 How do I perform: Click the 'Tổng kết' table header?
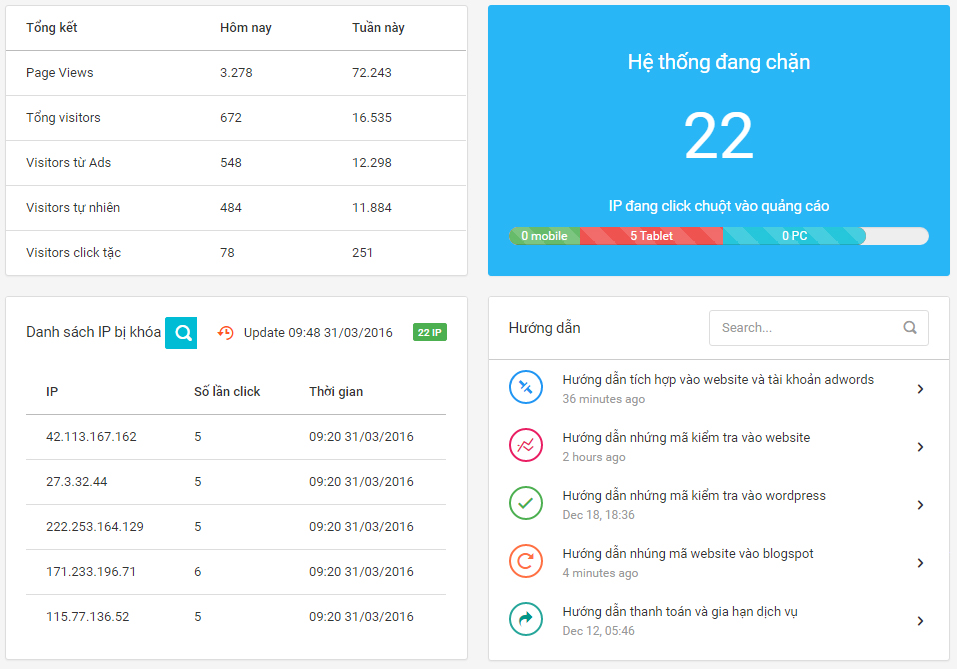51,27
